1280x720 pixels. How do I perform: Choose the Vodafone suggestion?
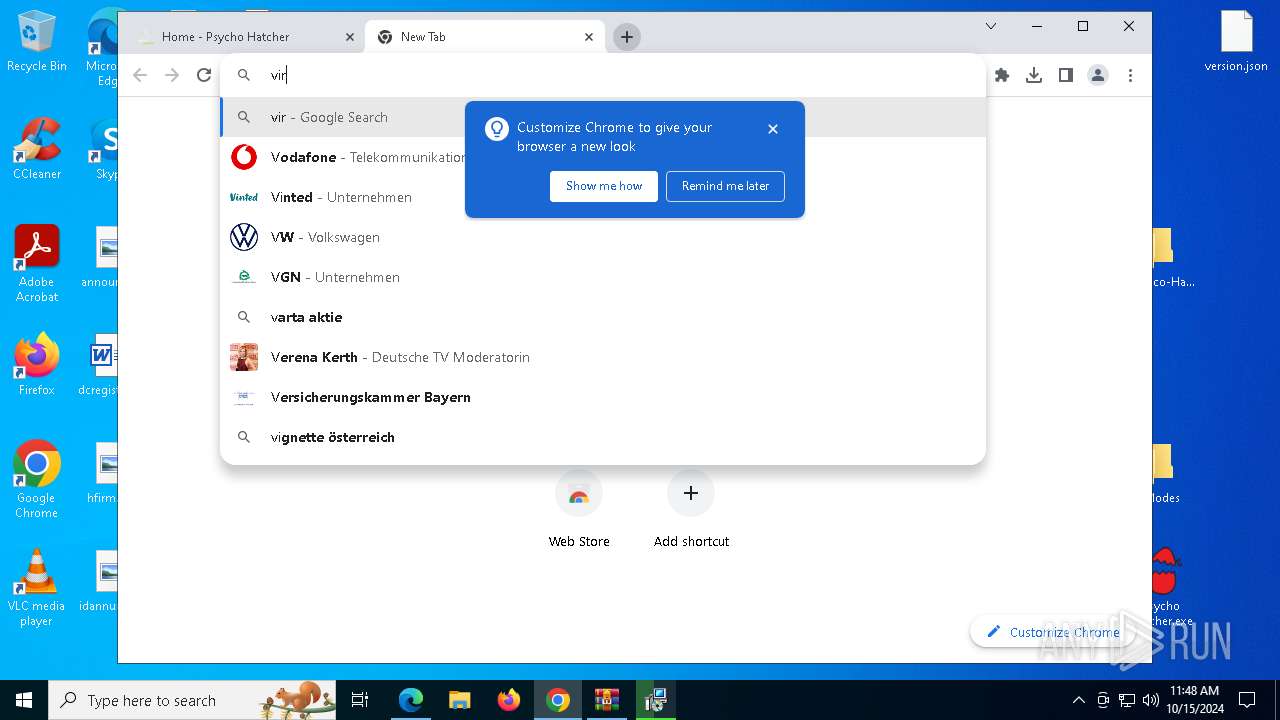(x=603, y=157)
